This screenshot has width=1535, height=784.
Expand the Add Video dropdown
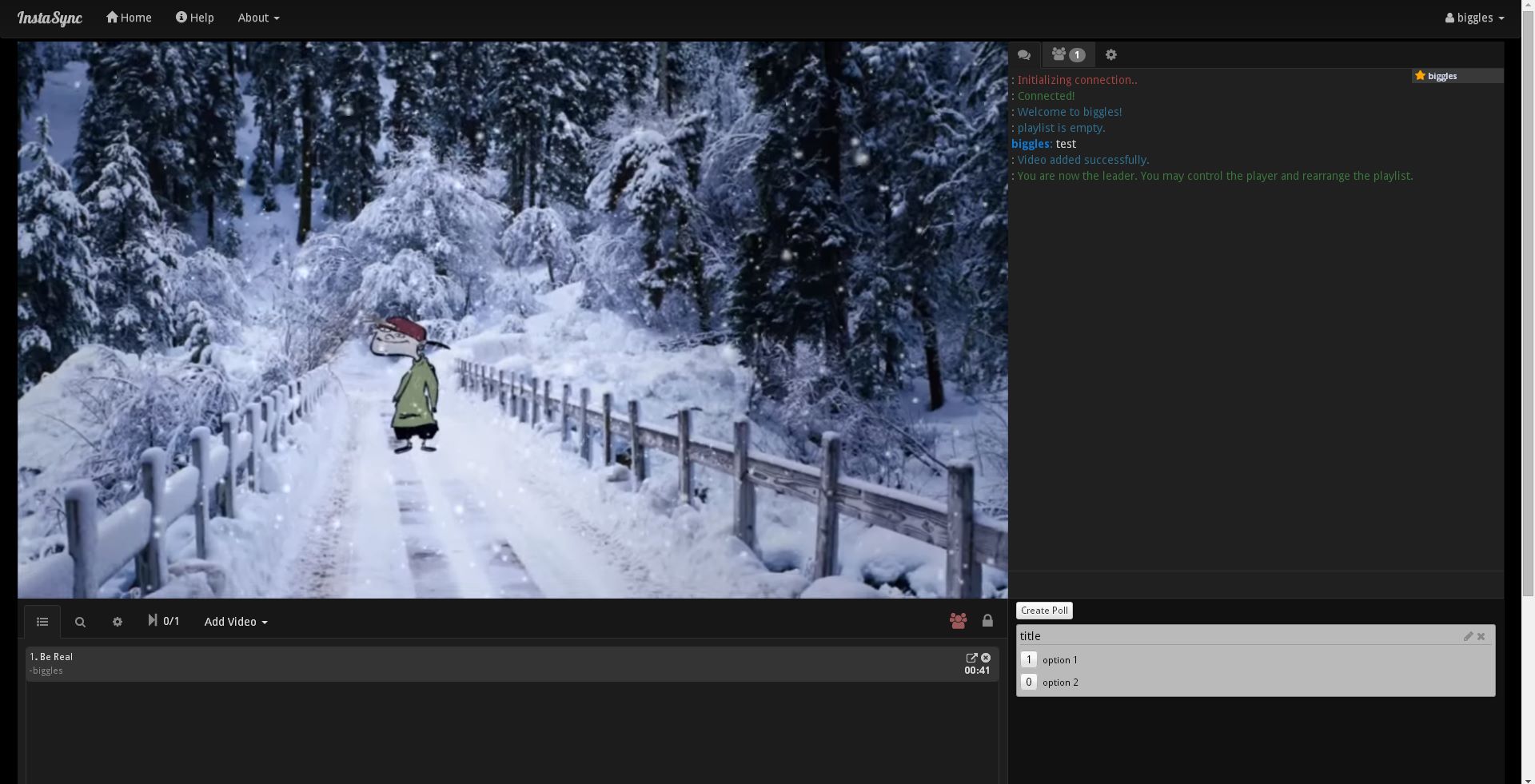coord(236,622)
